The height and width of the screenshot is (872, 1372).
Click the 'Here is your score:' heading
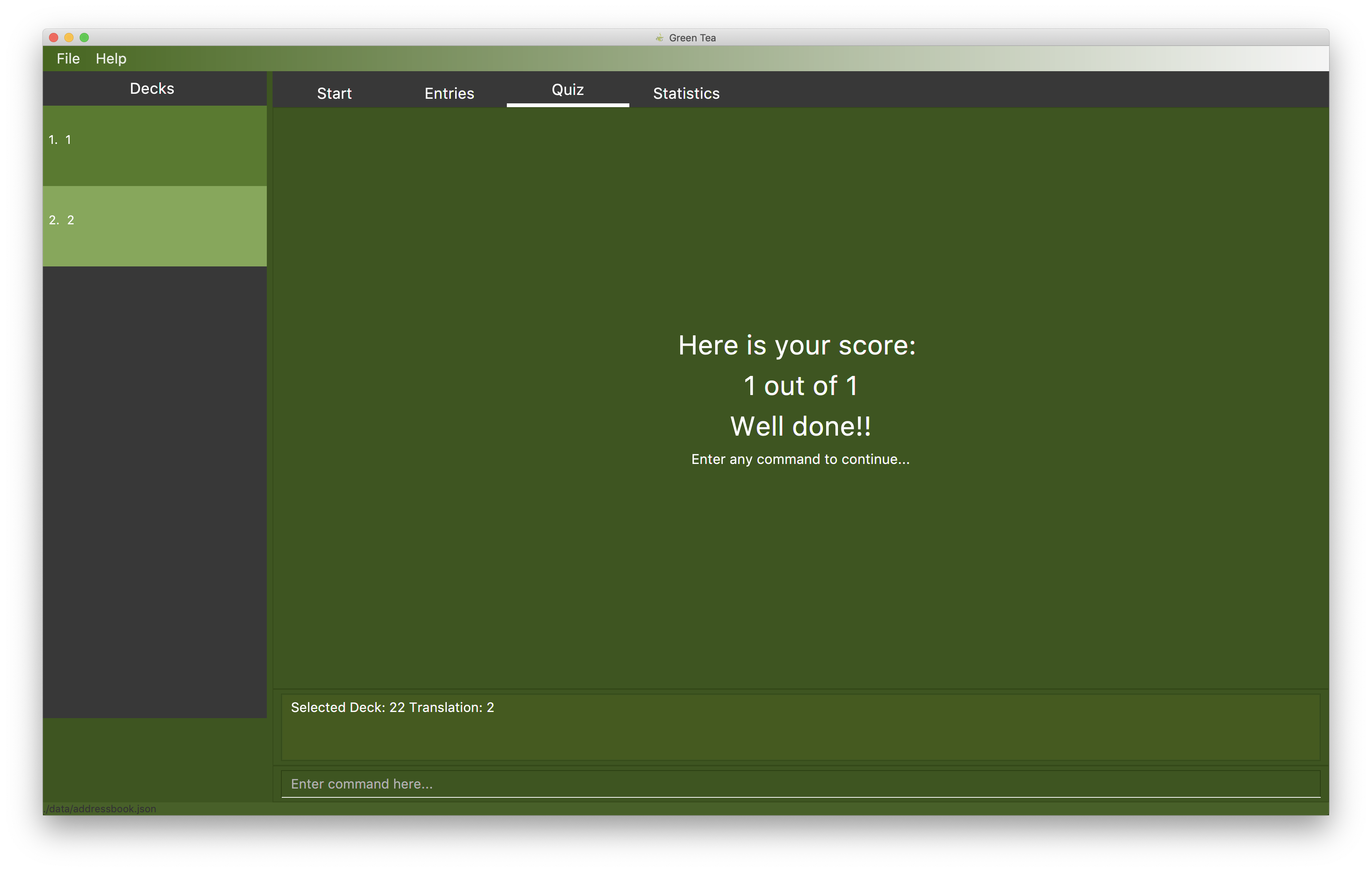[797, 345]
